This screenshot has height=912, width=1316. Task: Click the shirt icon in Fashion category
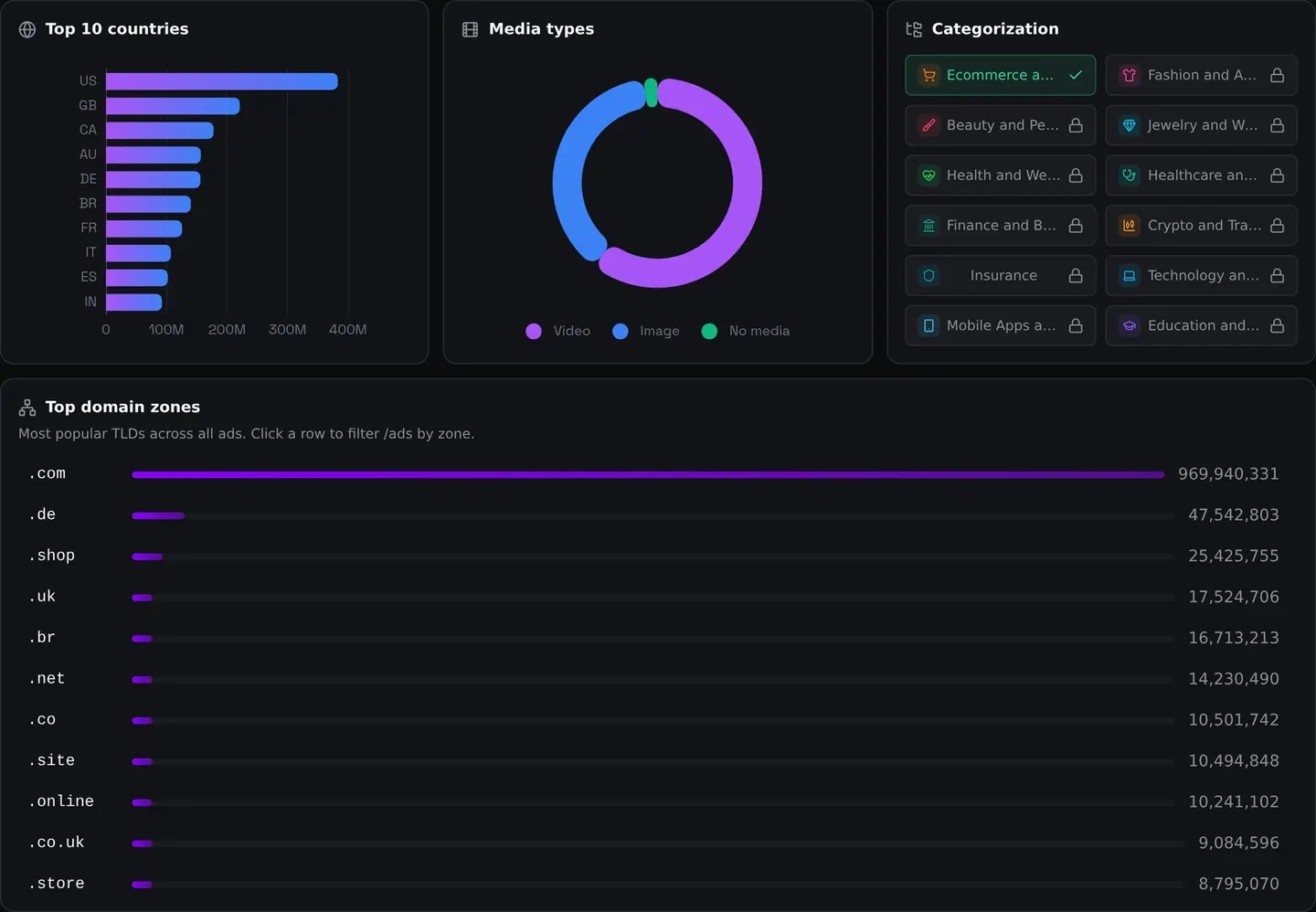tap(1130, 75)
